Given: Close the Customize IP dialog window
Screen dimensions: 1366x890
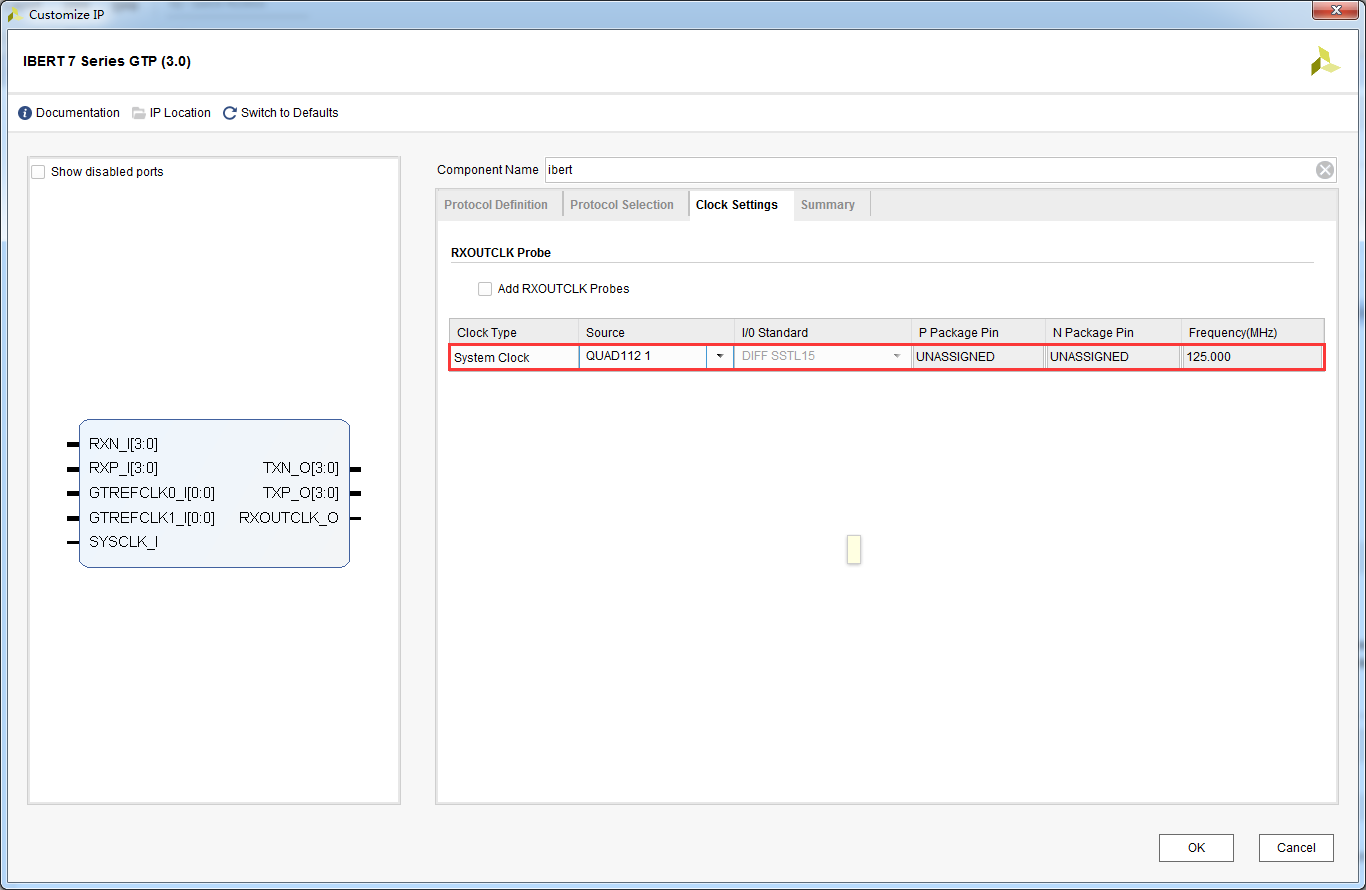Looking at the screenshot, I should [1337, 9].
